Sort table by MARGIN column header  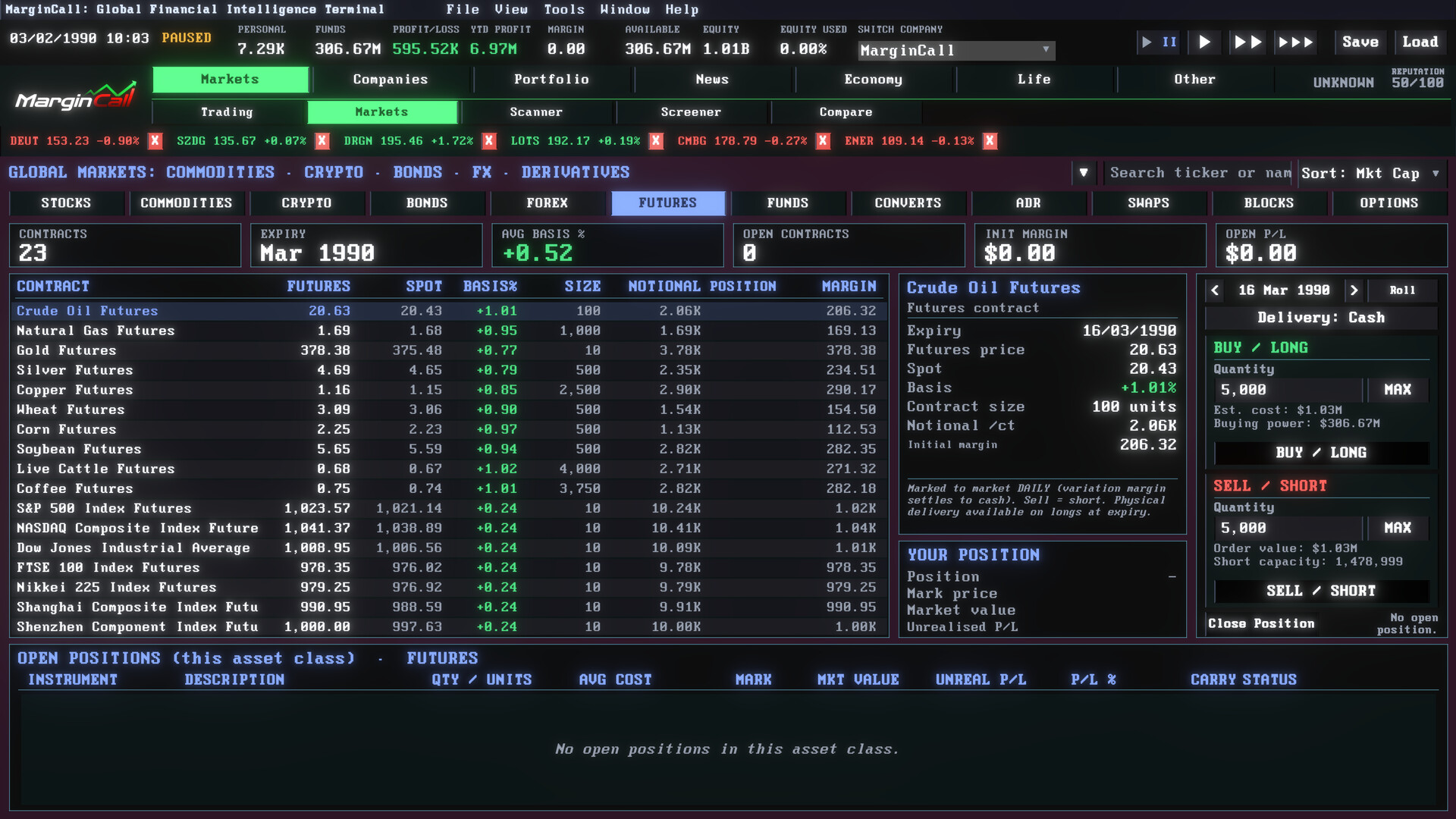pos(849,287)
